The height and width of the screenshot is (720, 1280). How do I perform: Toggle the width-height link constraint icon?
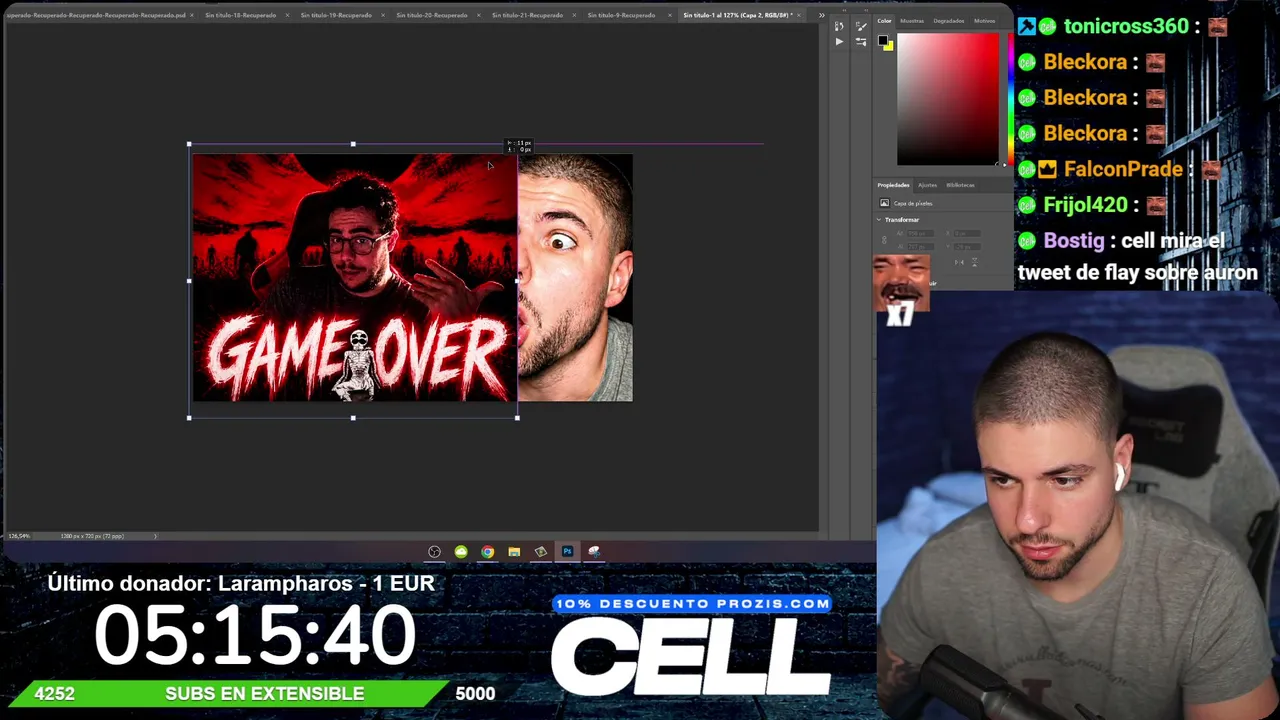[x=884, y=240]
